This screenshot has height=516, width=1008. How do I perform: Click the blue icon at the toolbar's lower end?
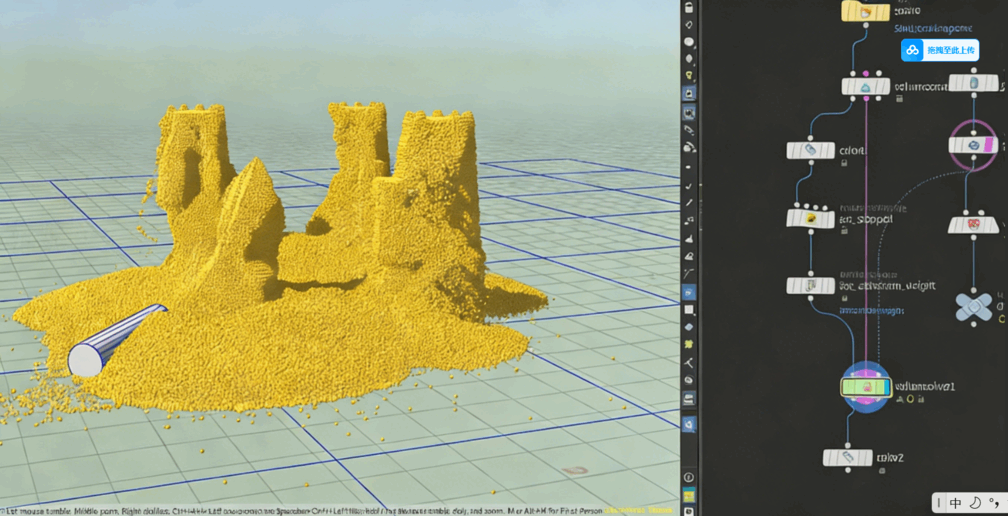[x=689, y=425]
